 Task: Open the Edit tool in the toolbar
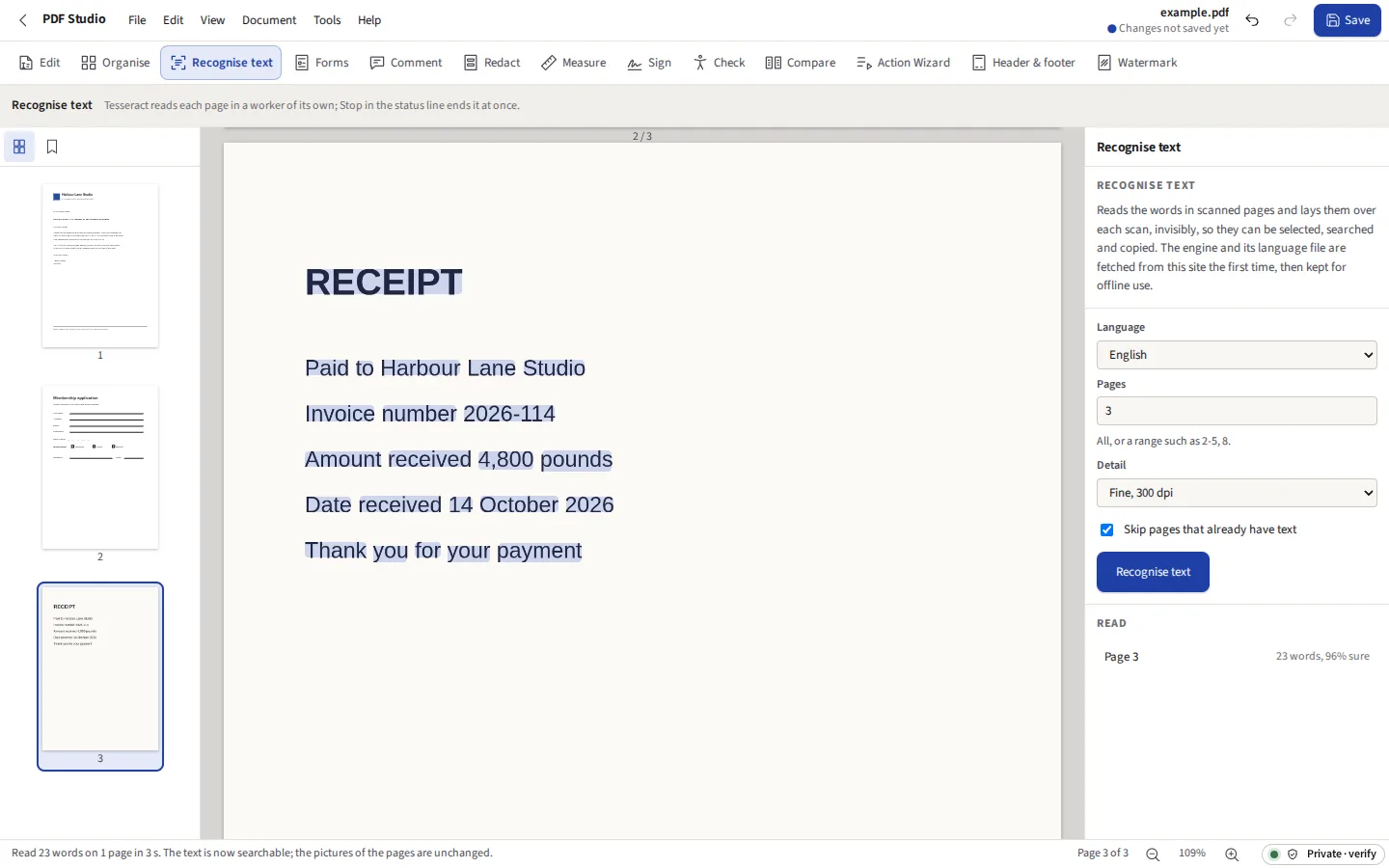point(40,63)
